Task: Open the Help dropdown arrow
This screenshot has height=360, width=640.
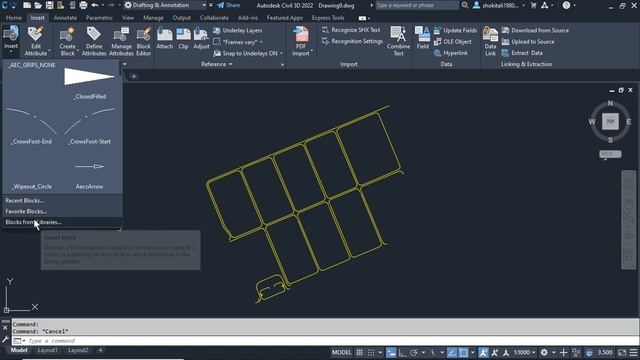Action: coord(574,5)
